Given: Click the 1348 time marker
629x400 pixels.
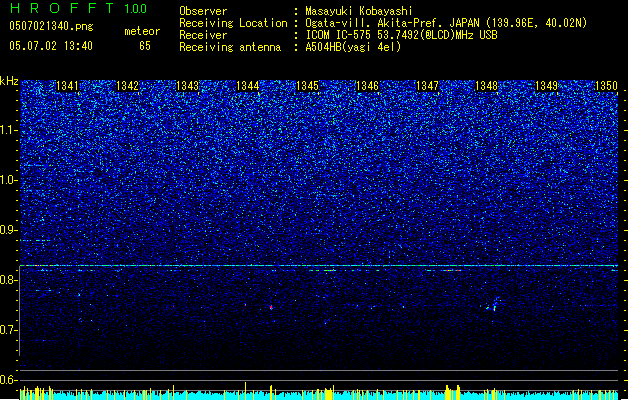Looking at the screenshot, I should pyautogui.click(x=487, y=86).
